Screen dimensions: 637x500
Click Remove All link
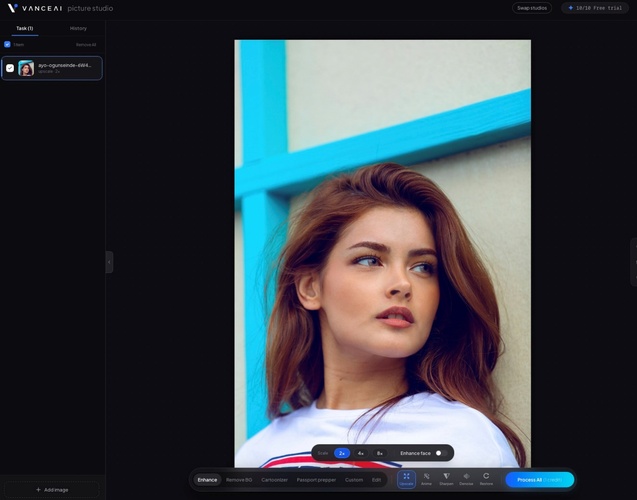pyautogui.click(x=86, y=45)
